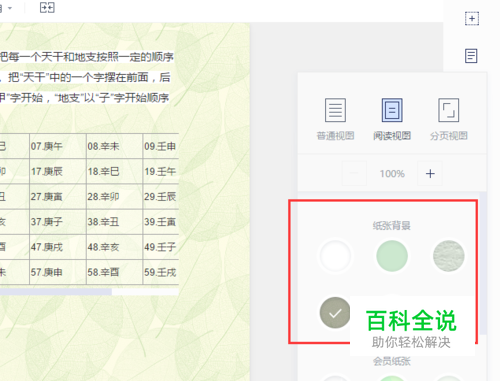The width and height of the screenshot is (500, 381).
Task: Choose the gray textured paper background swatch
Action: point(449,256)
